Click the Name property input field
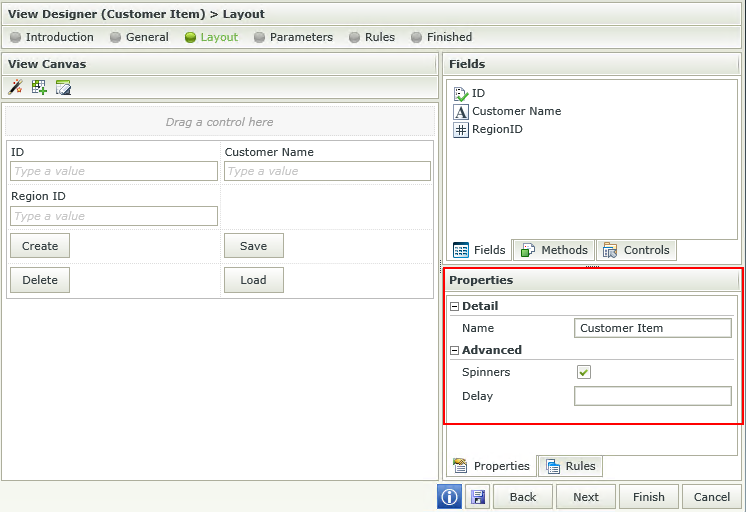 (x=653, y=328)
